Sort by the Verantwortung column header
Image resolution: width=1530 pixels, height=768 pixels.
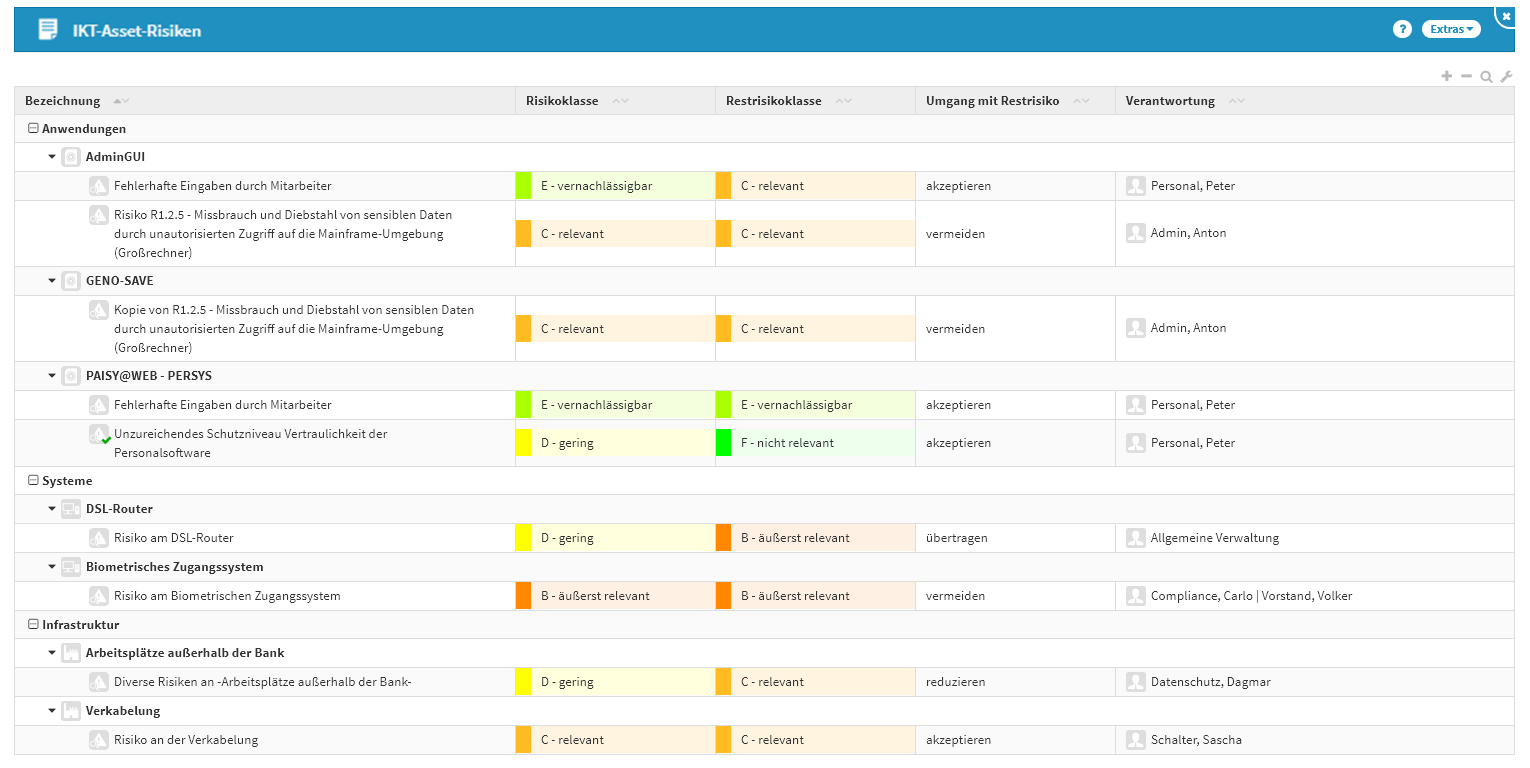pyautogui.click(x=1169, y=101)
